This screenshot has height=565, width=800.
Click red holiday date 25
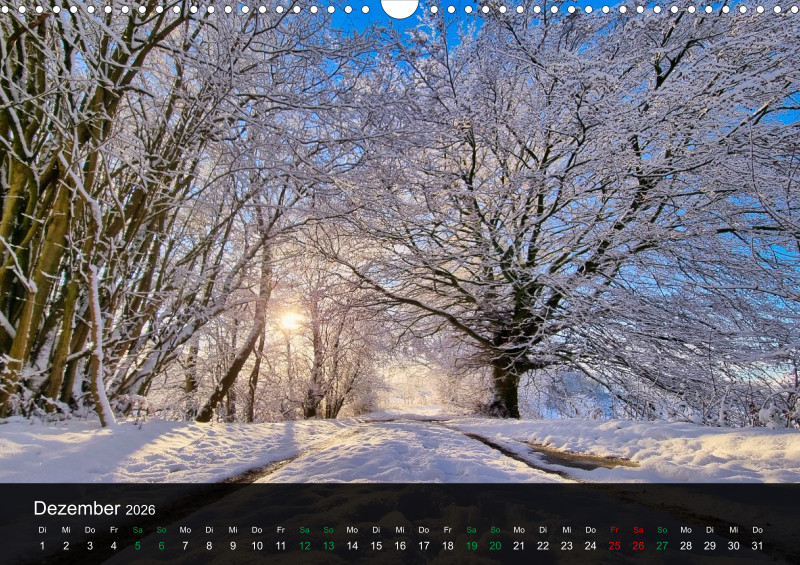tap(614, 546)
